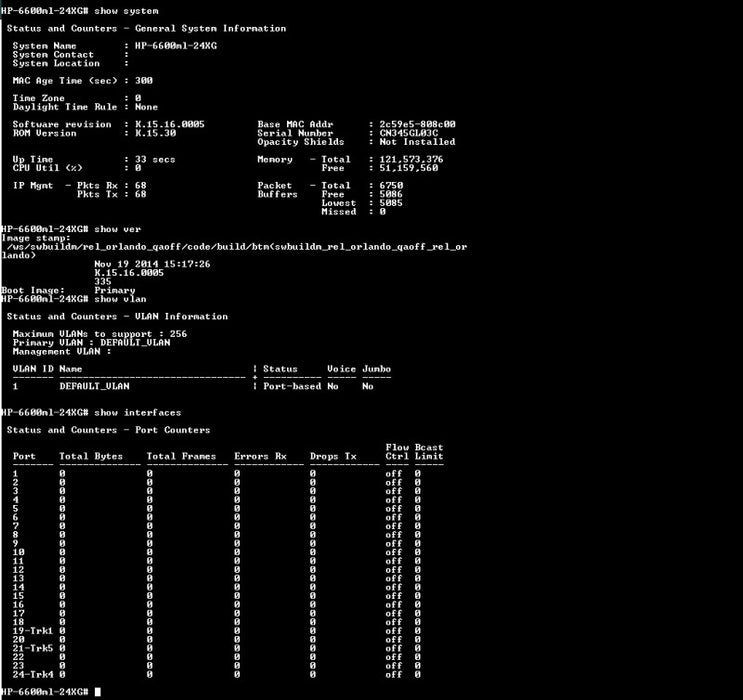
Task: Click 'Port-based' status in VLAN table
Action: (292, 386)
